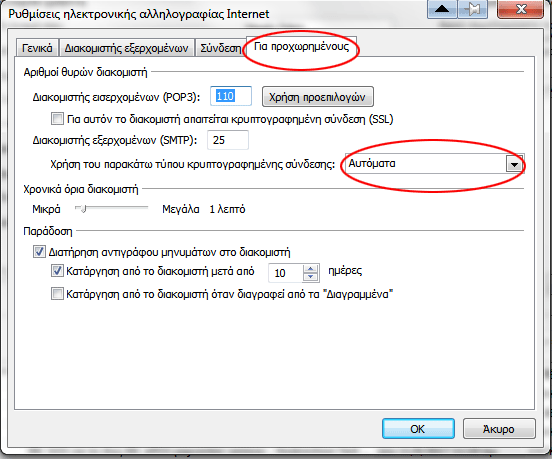The width and height of the screenshot is (552, 459).
Task: Select the Σύνδεση tab
Action: coord(221,48)
